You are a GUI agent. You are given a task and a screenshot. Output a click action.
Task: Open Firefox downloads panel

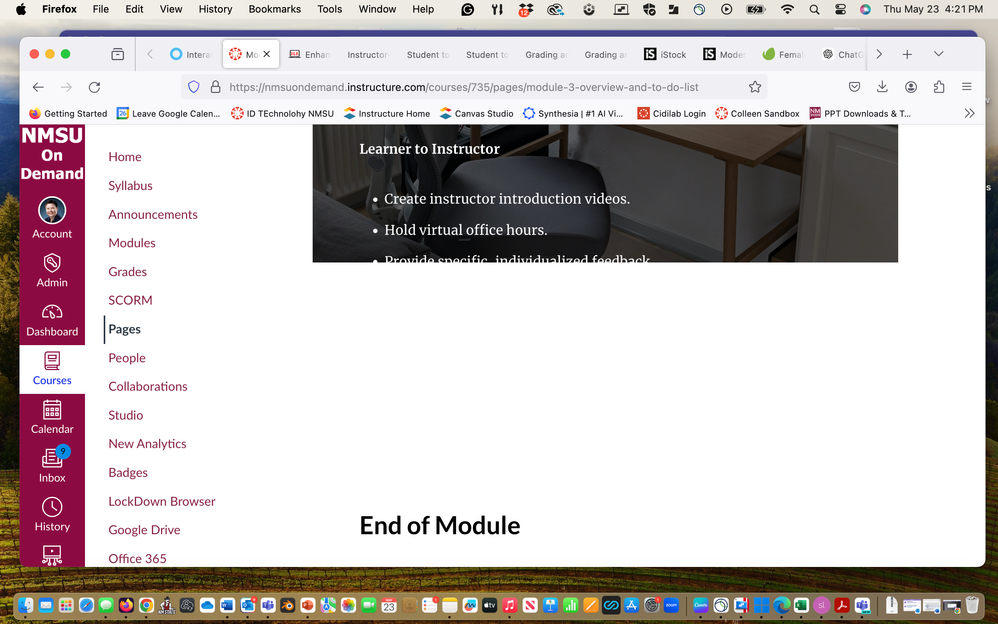pos(882,87)
